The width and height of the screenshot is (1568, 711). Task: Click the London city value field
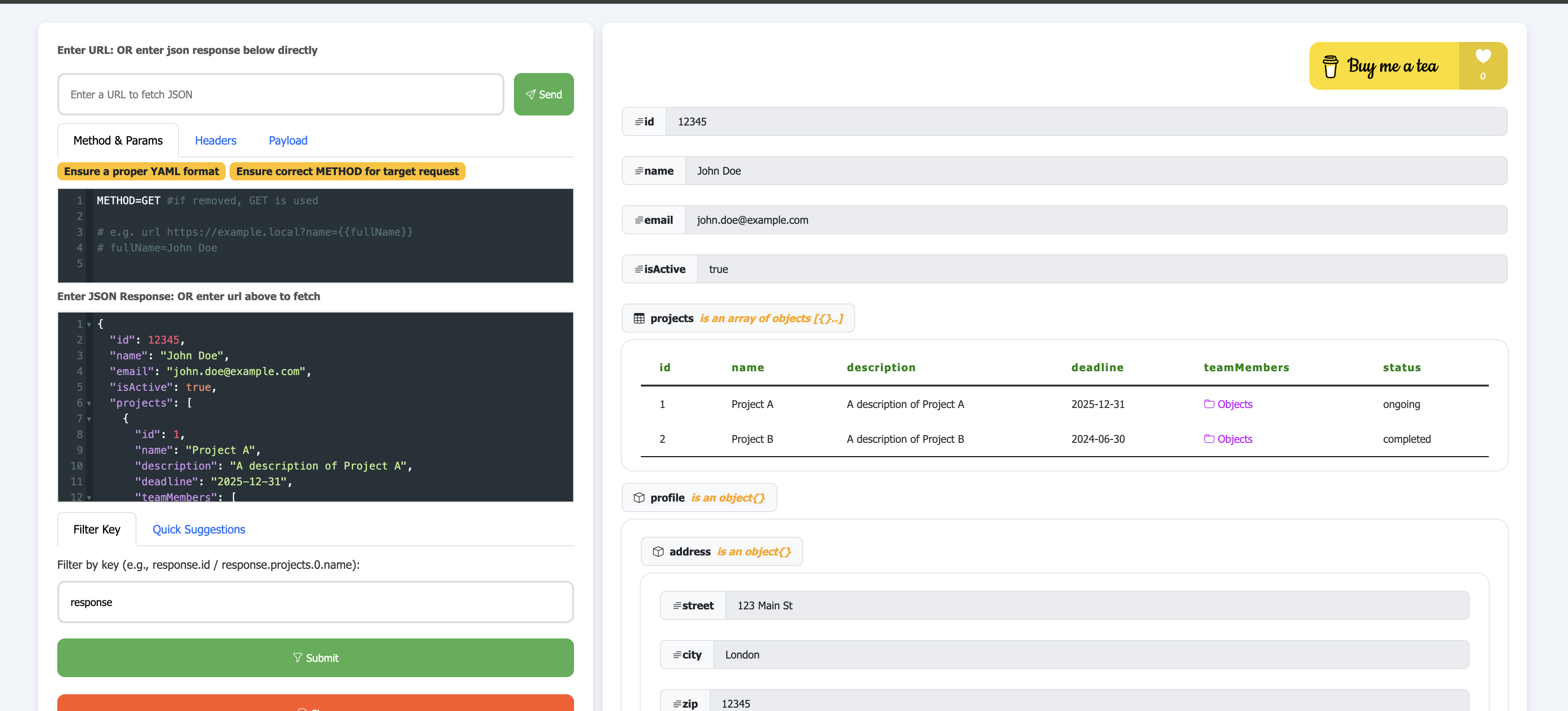pyautogui.click(x=1091, y=655)
